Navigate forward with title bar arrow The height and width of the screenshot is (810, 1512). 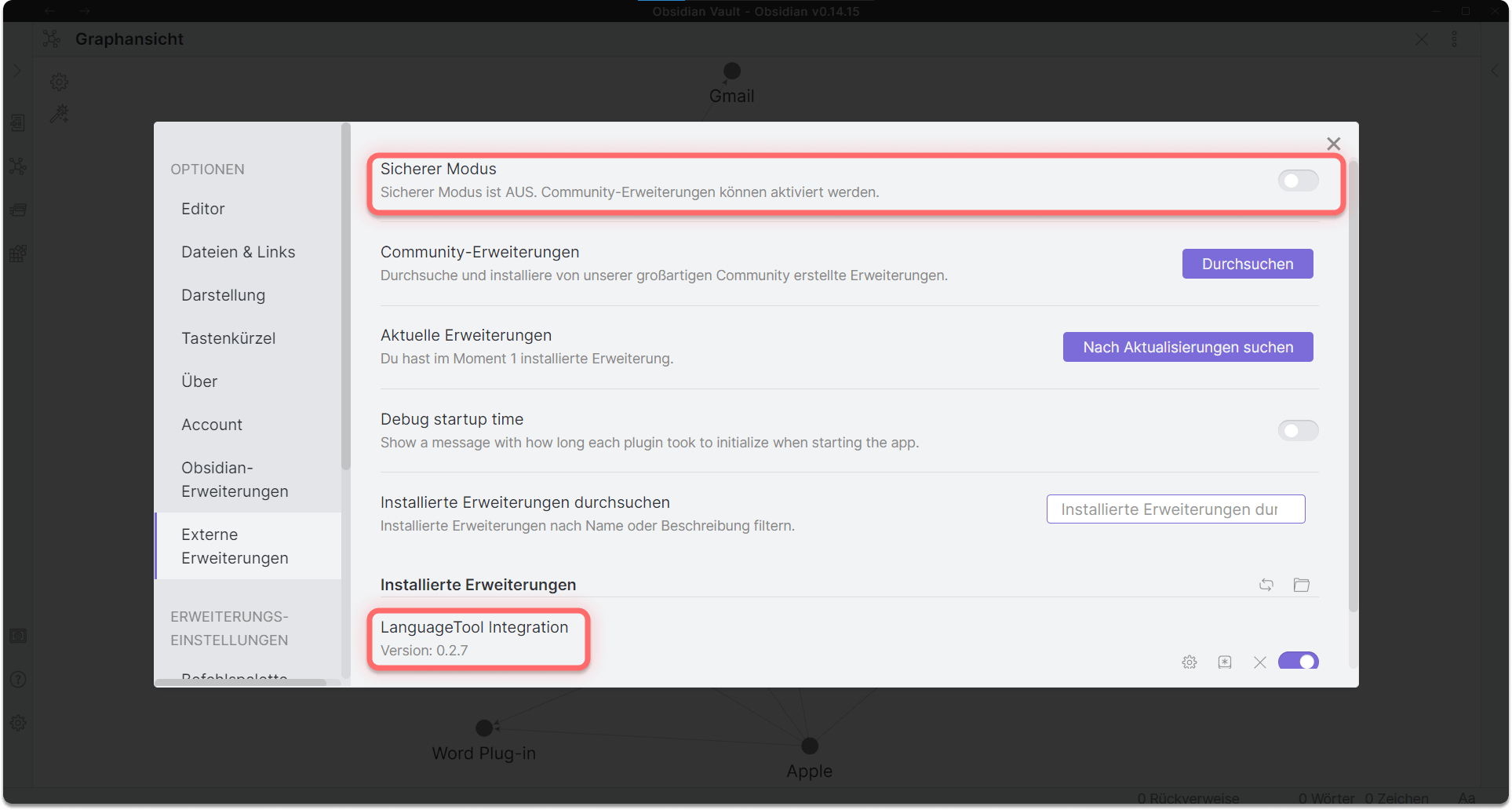(x=85, y=11)
